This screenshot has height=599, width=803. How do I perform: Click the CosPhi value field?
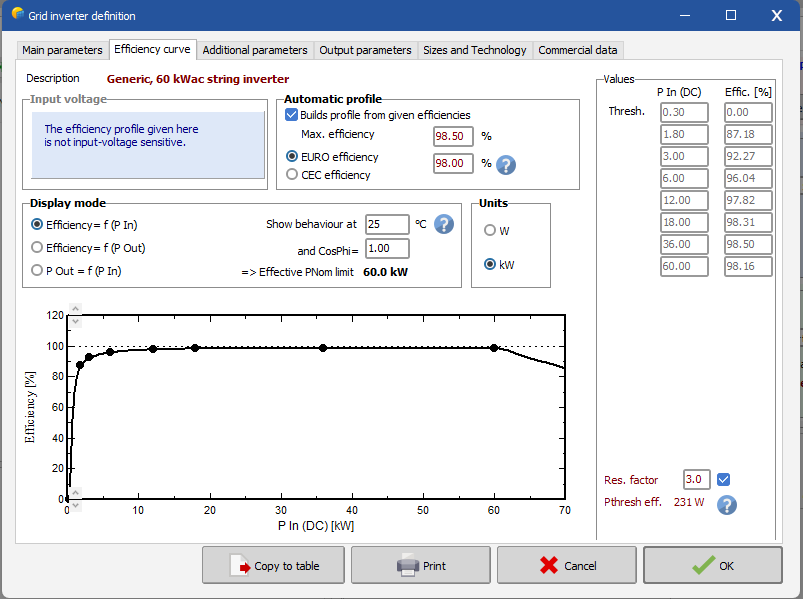click(x=387, y=248)
